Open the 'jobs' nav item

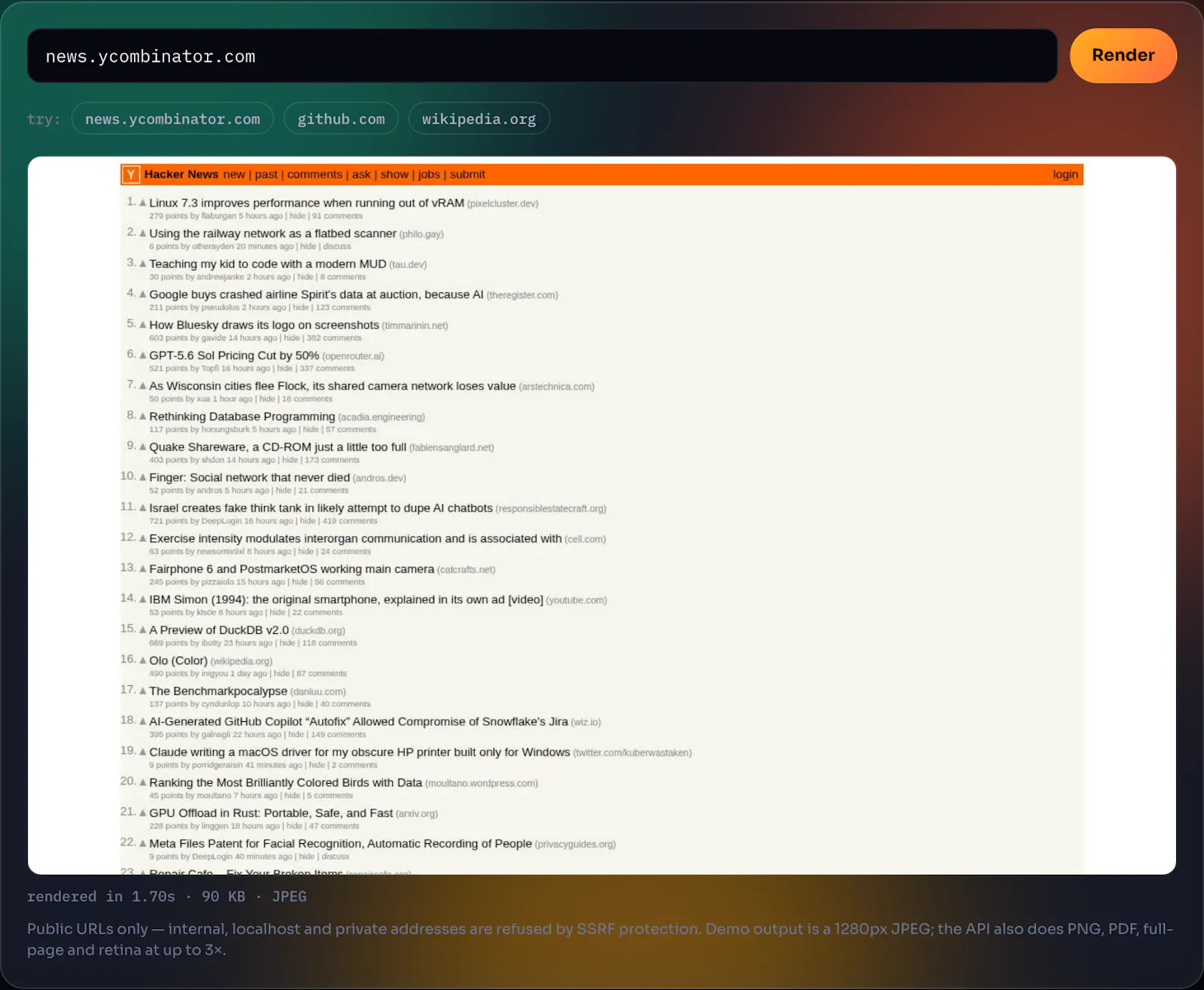[429, 175]
